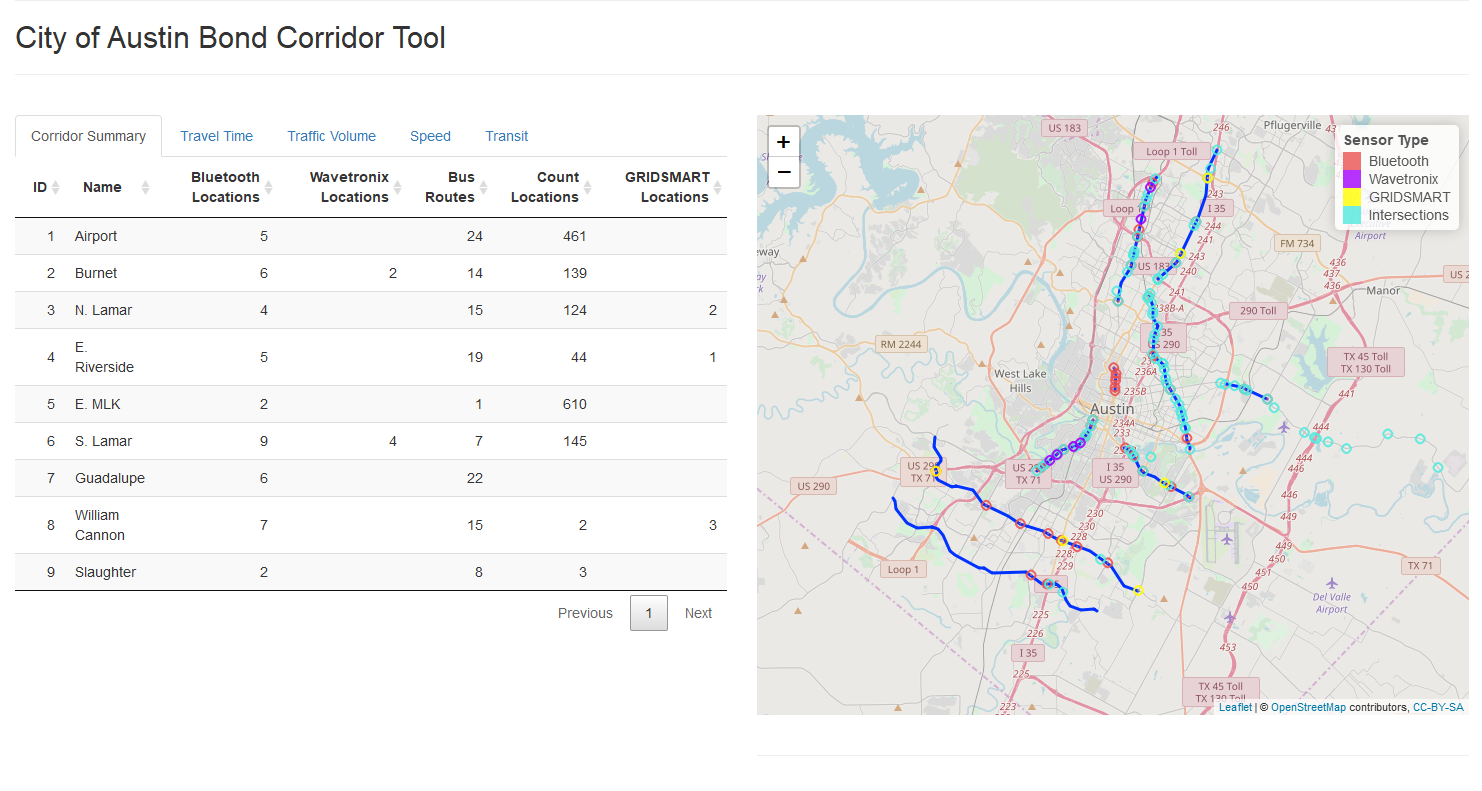This screenshot has height=791, width=1482.
Task: Open the Speed tab
Action: click(430, 136)
